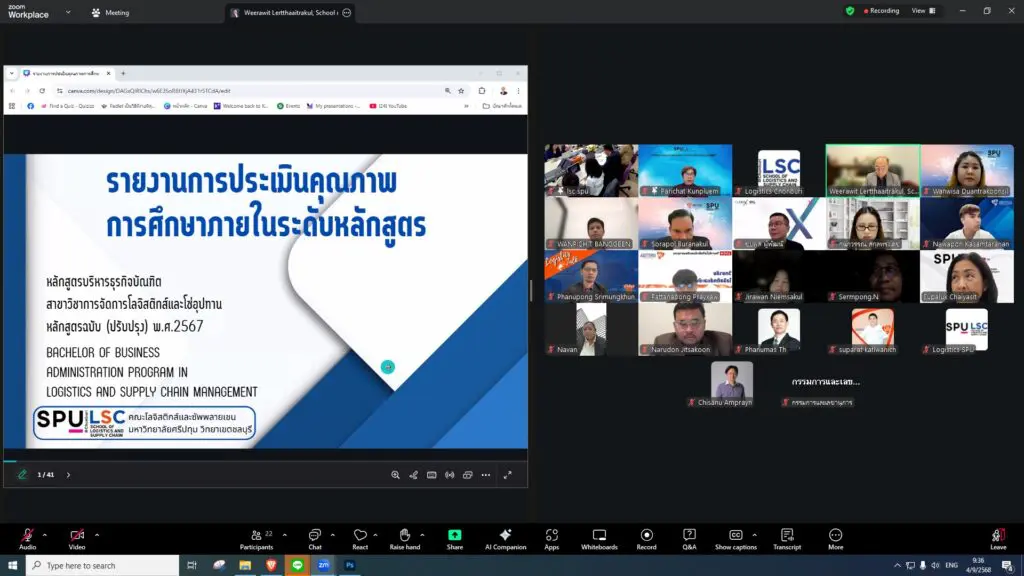Open Whiteboards from the toolbar
The image size is (1024, 576).
[599, 537]
